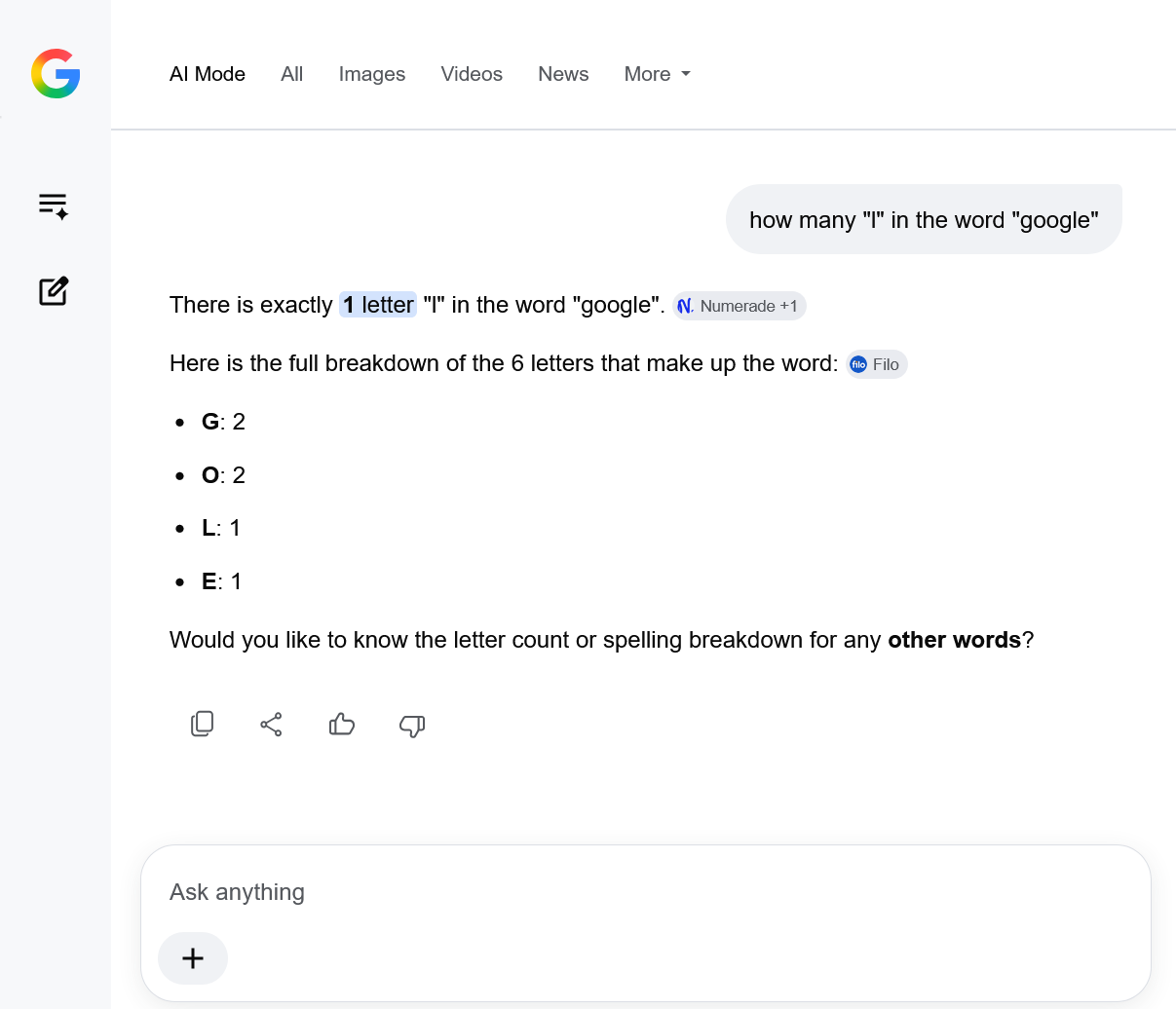The height and width of the screenshot is (1009, 1176).
Task: Open the Filo source chip
Action: tap(876, 364)
